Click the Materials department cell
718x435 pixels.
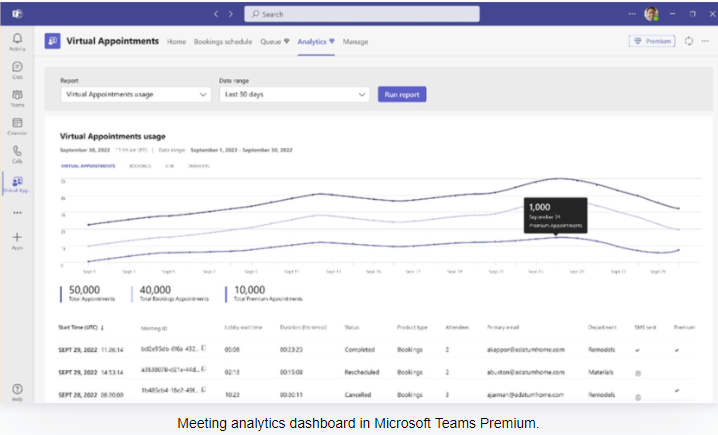point(600,372)
